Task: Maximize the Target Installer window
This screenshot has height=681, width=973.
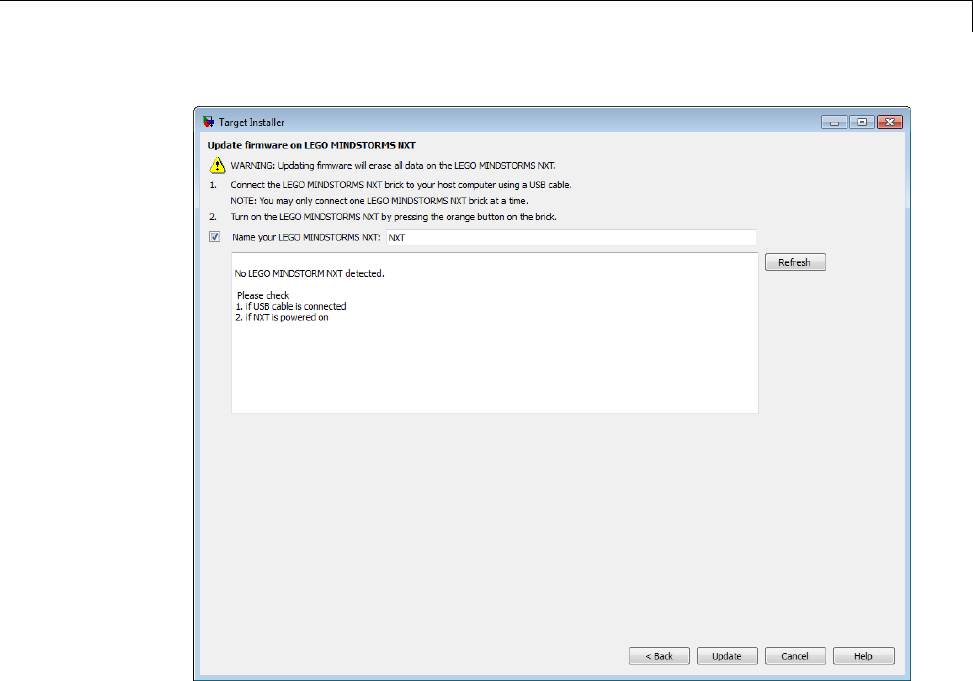Action: coord(862,122)
